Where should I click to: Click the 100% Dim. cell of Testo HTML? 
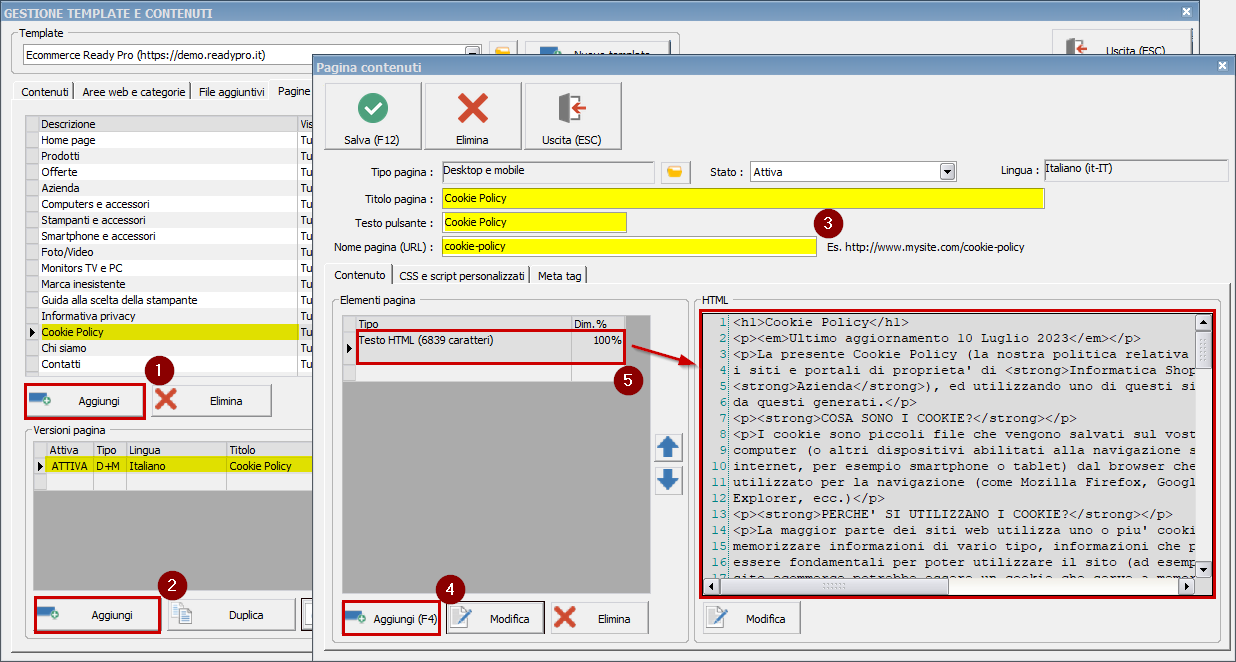coord(597,340)
